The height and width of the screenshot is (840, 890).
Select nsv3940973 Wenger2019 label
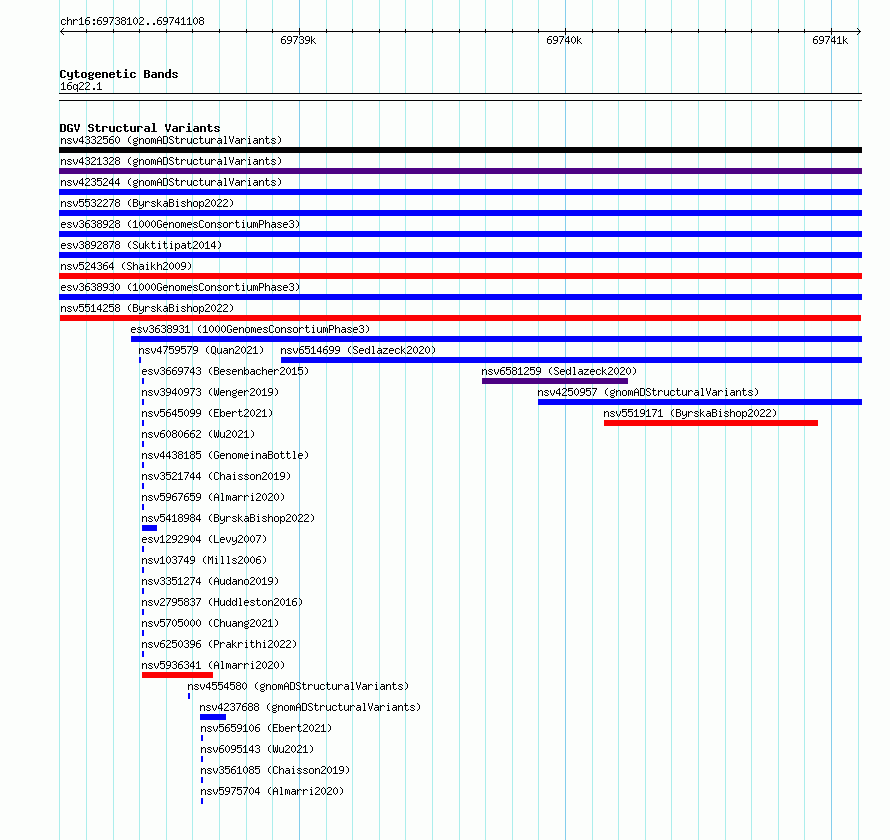click(210, 392)
